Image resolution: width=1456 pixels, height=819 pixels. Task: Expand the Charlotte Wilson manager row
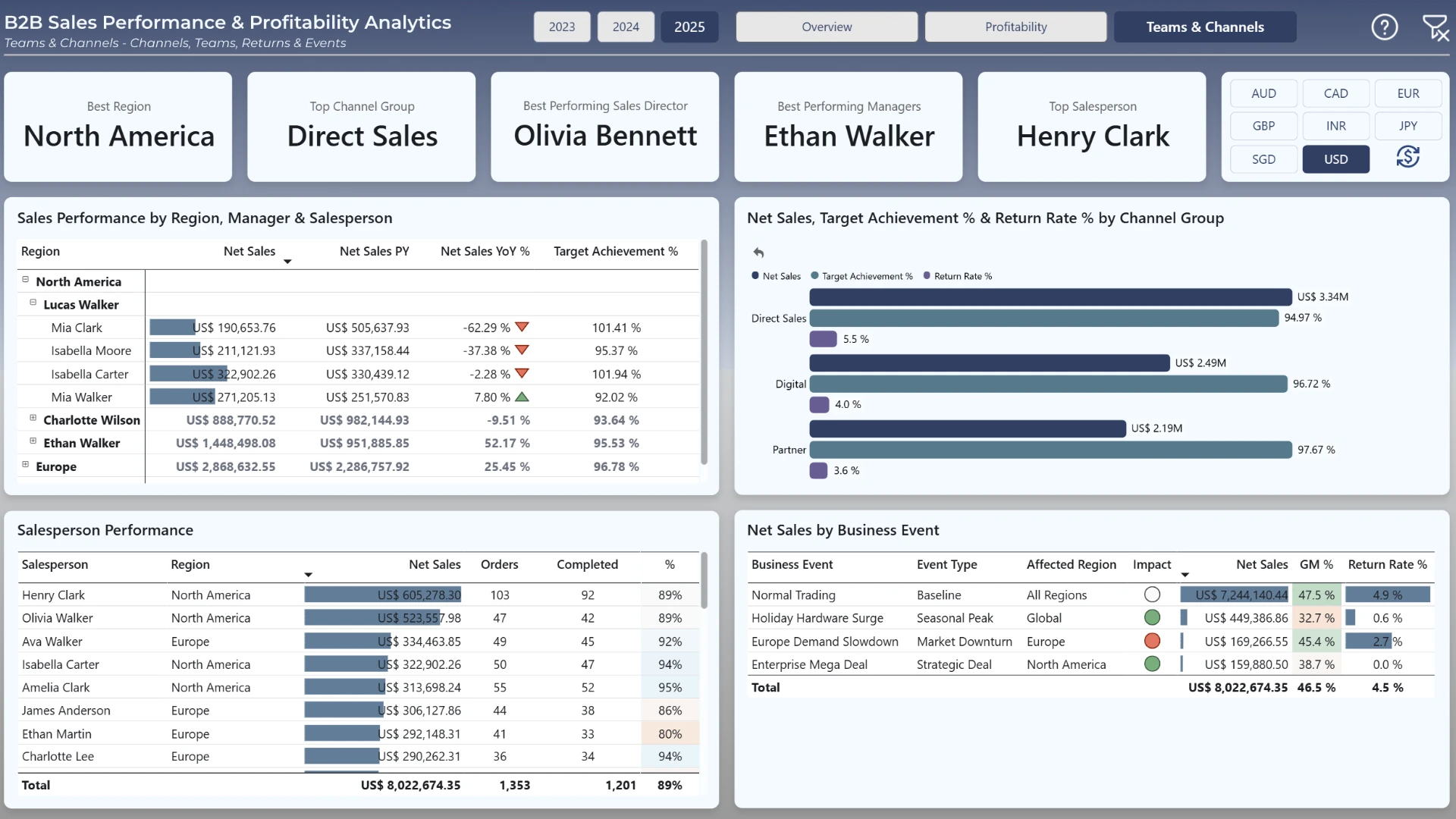point(33,418)
